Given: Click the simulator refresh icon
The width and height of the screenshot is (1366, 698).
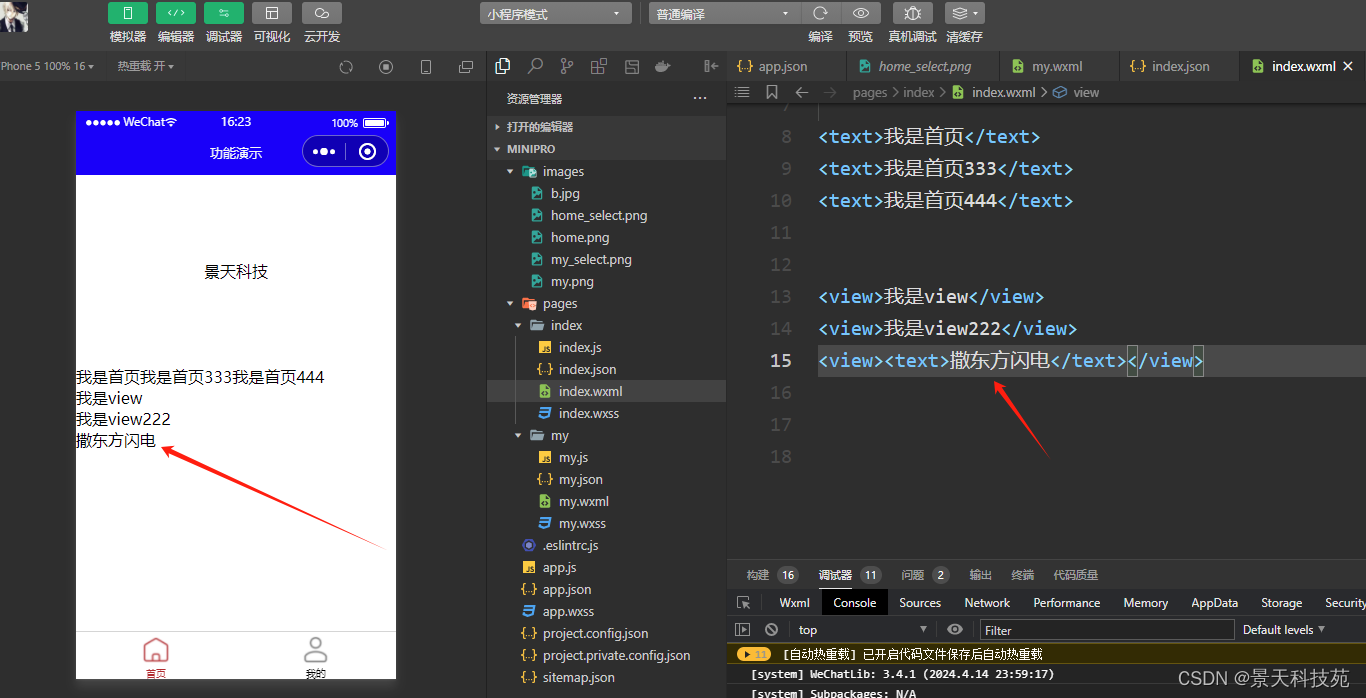Looking at the screenshot, I should point(346,67).
